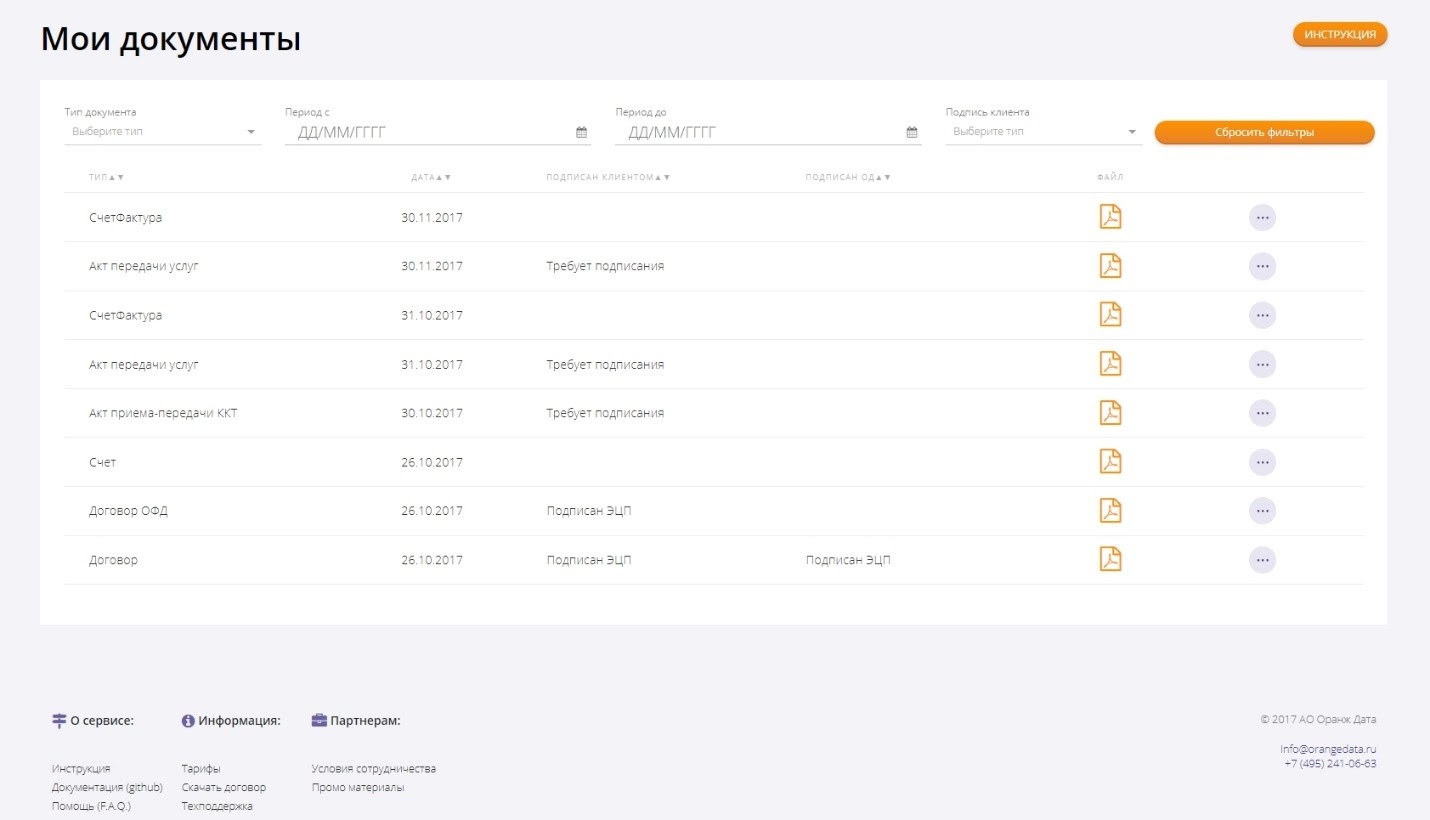Viewport: 1430px width, 820px height.
Task: Click PDF icon in the Счет row
Action: pyautogui.click(x=1110, y=462)
